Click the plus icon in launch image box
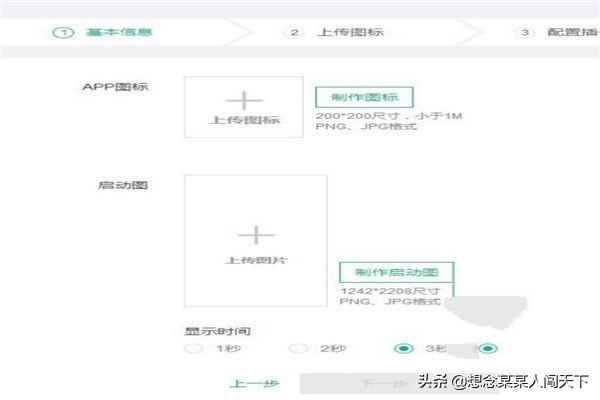Image resolution: width=600 pixels, height=400 pixels. click(256, 235)
